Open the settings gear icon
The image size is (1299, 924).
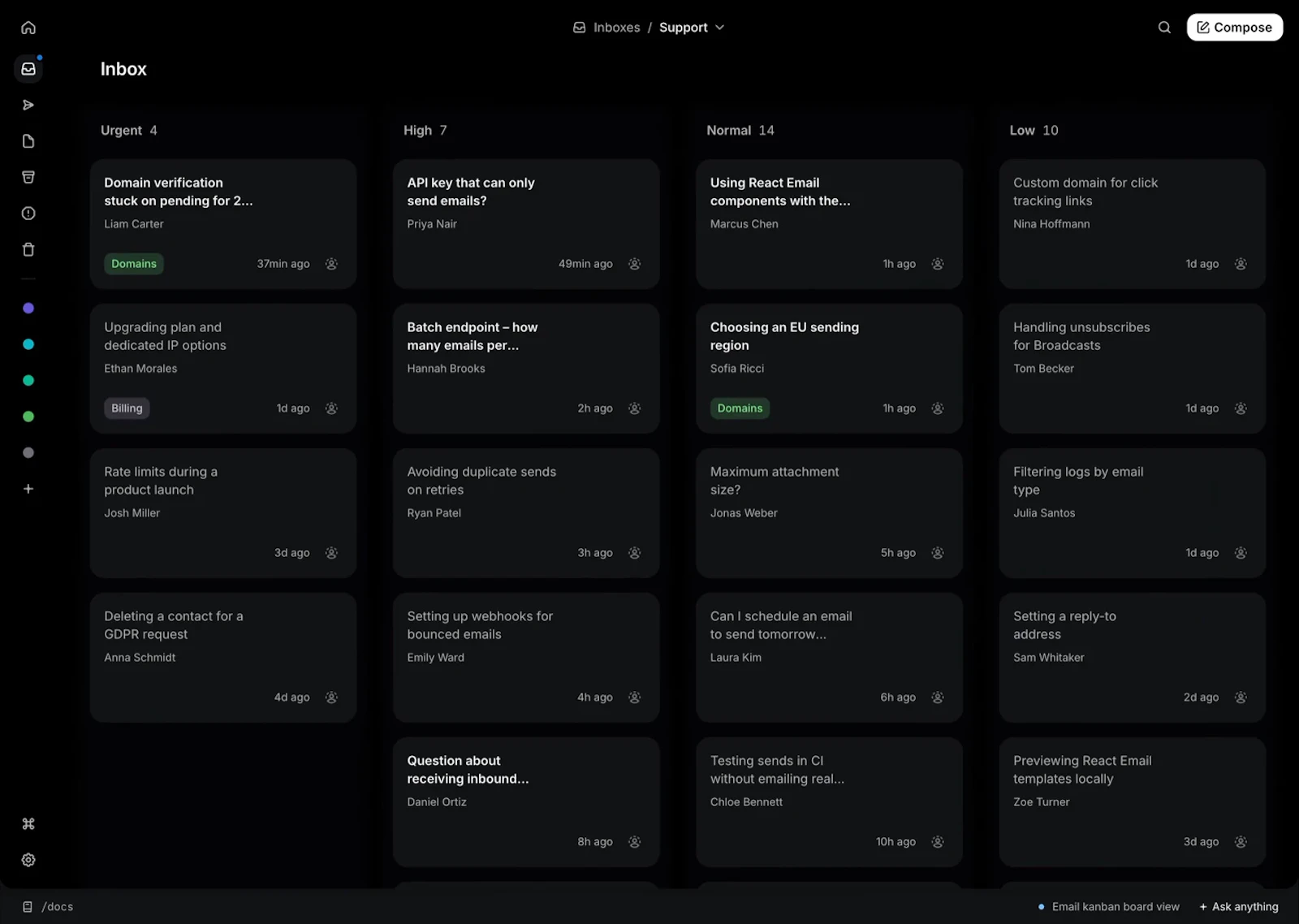(x=28, y=860)
